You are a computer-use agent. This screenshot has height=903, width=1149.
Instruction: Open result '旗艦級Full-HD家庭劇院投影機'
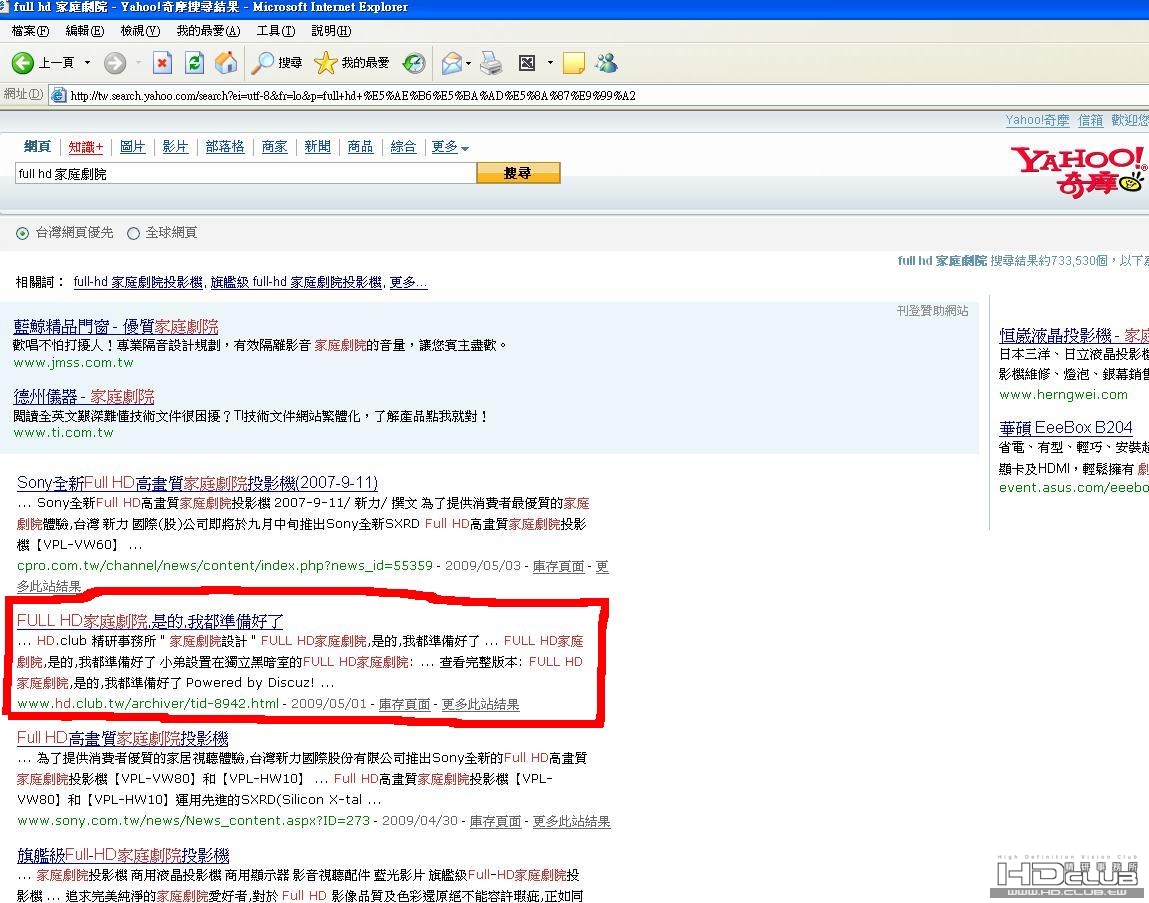click(x=123, y=855)
